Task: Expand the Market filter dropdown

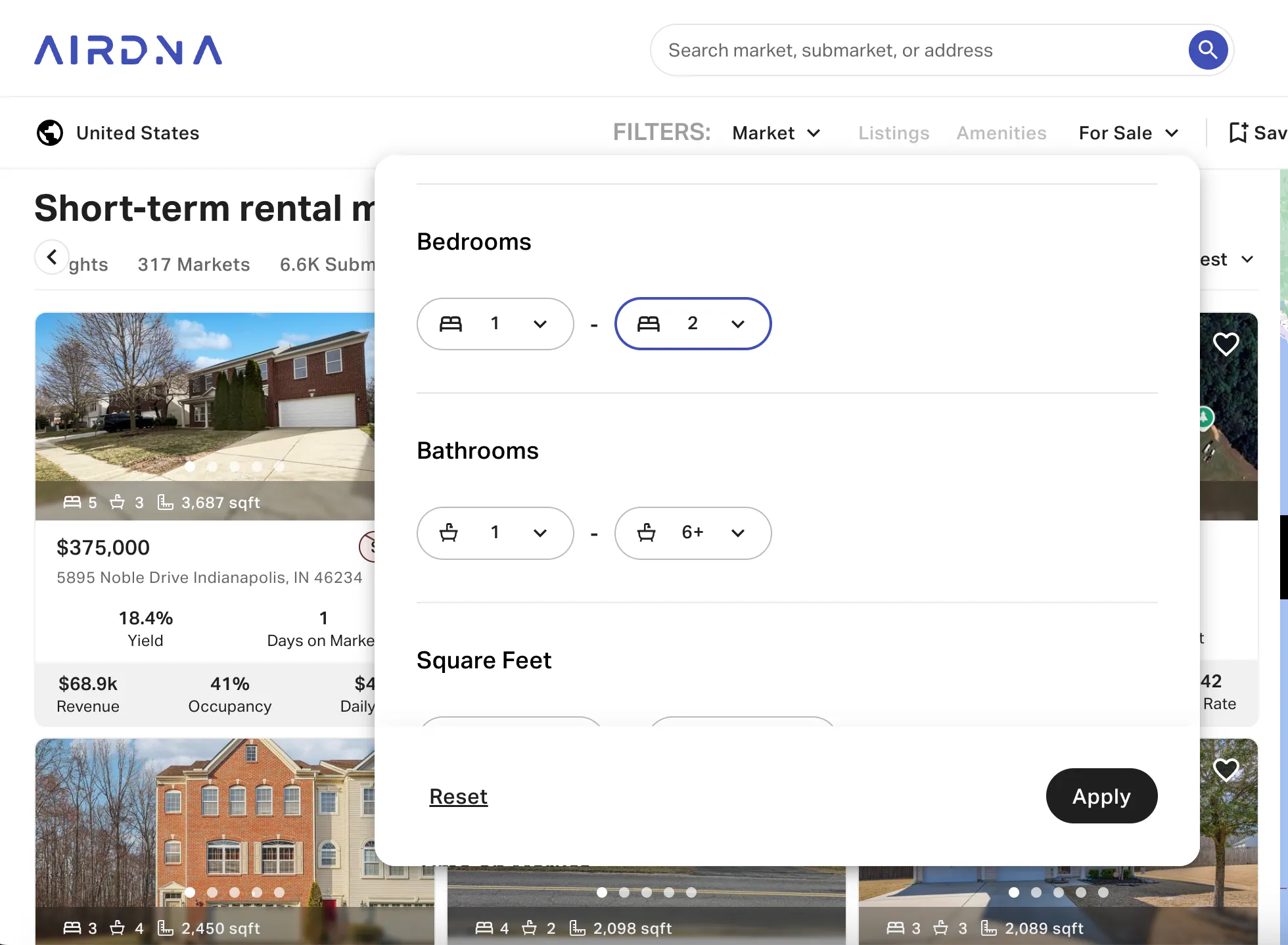Action: coord(777,133)
